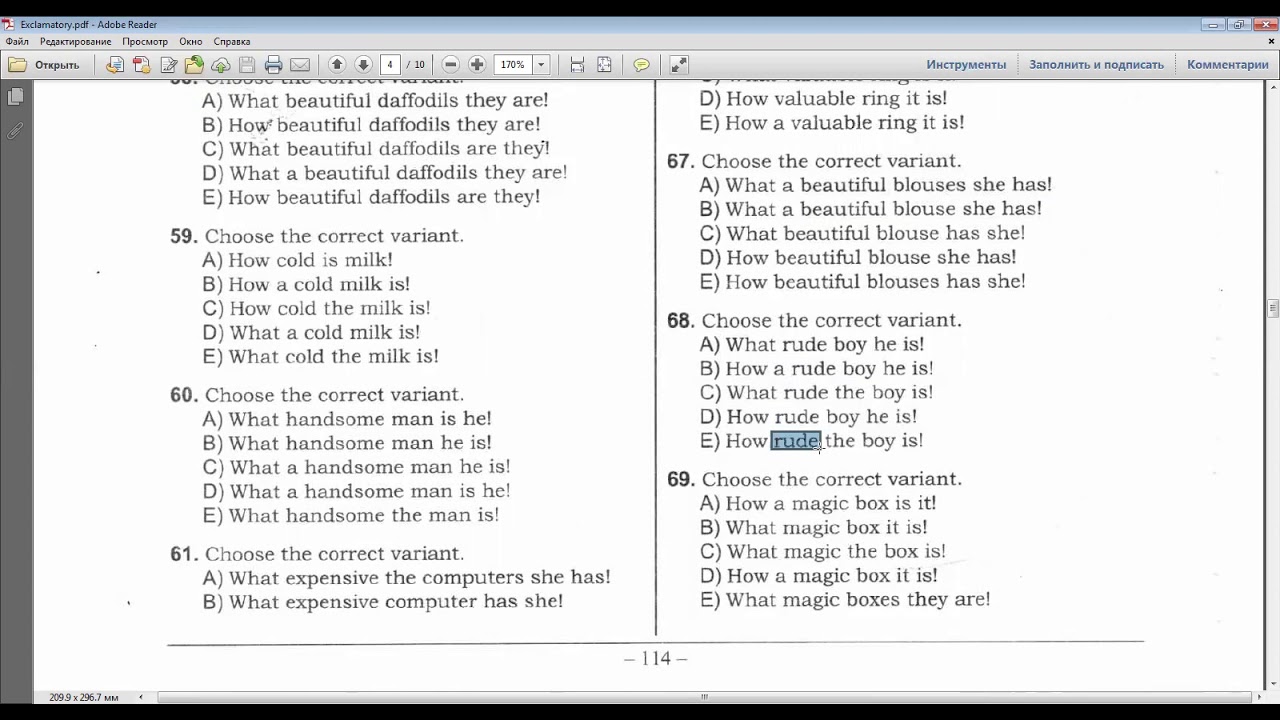Image resolution: width=1280 pixels, height=720 pixels.
Task: Open the Комментарии pane
Action: [1227, 65]
